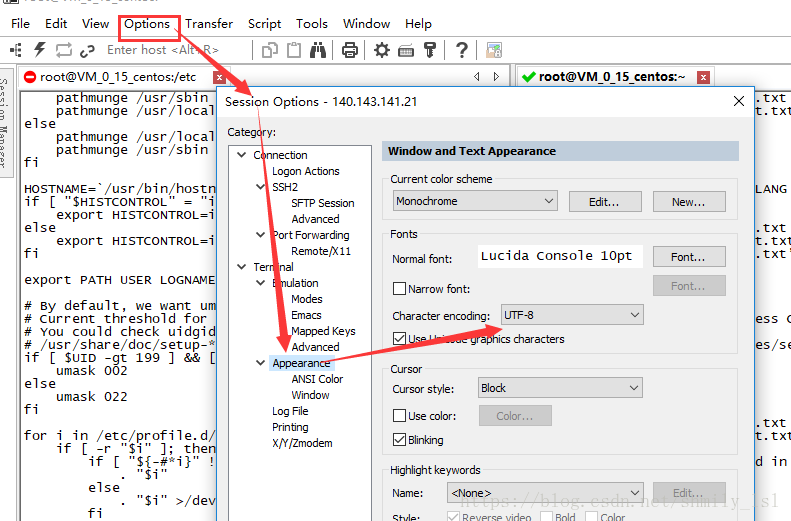The height and width of the screenshot is (521, 791).
Task: Click the Print toolbar icon
Action: coord(350,50)
